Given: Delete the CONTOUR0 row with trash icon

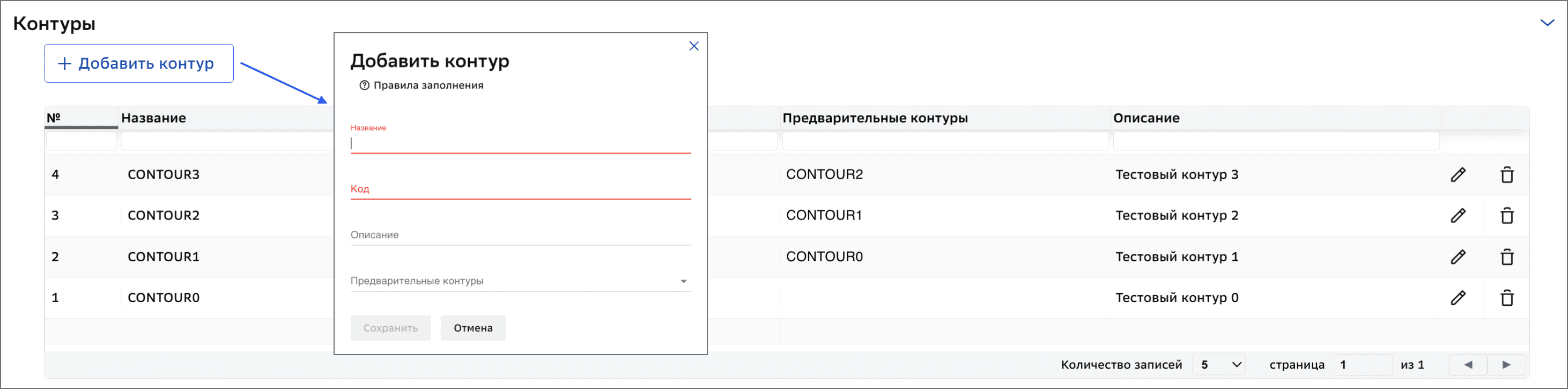Looking at the screenshot, I should [1506, 298].
